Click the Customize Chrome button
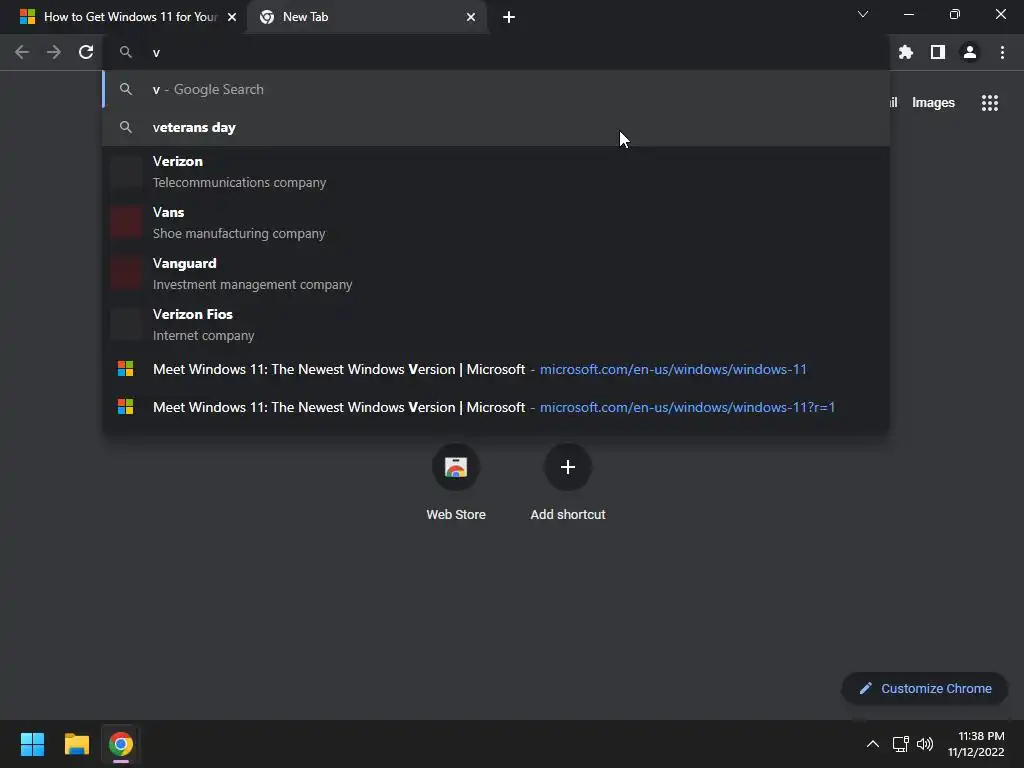The height and width of the screenshot is (768, 1024). (x=925, y=688)
